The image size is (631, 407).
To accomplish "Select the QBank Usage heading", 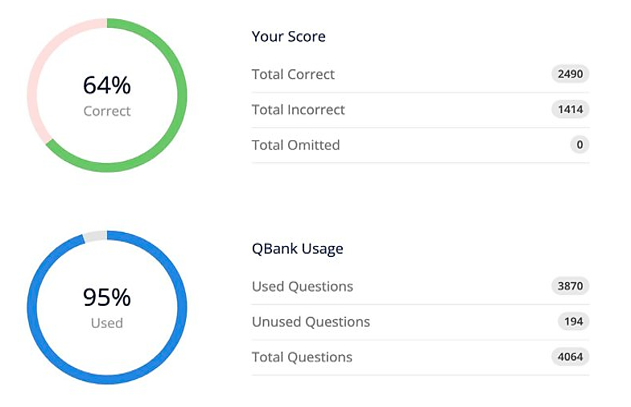I will pyautogui.click(x=297, y=249).
